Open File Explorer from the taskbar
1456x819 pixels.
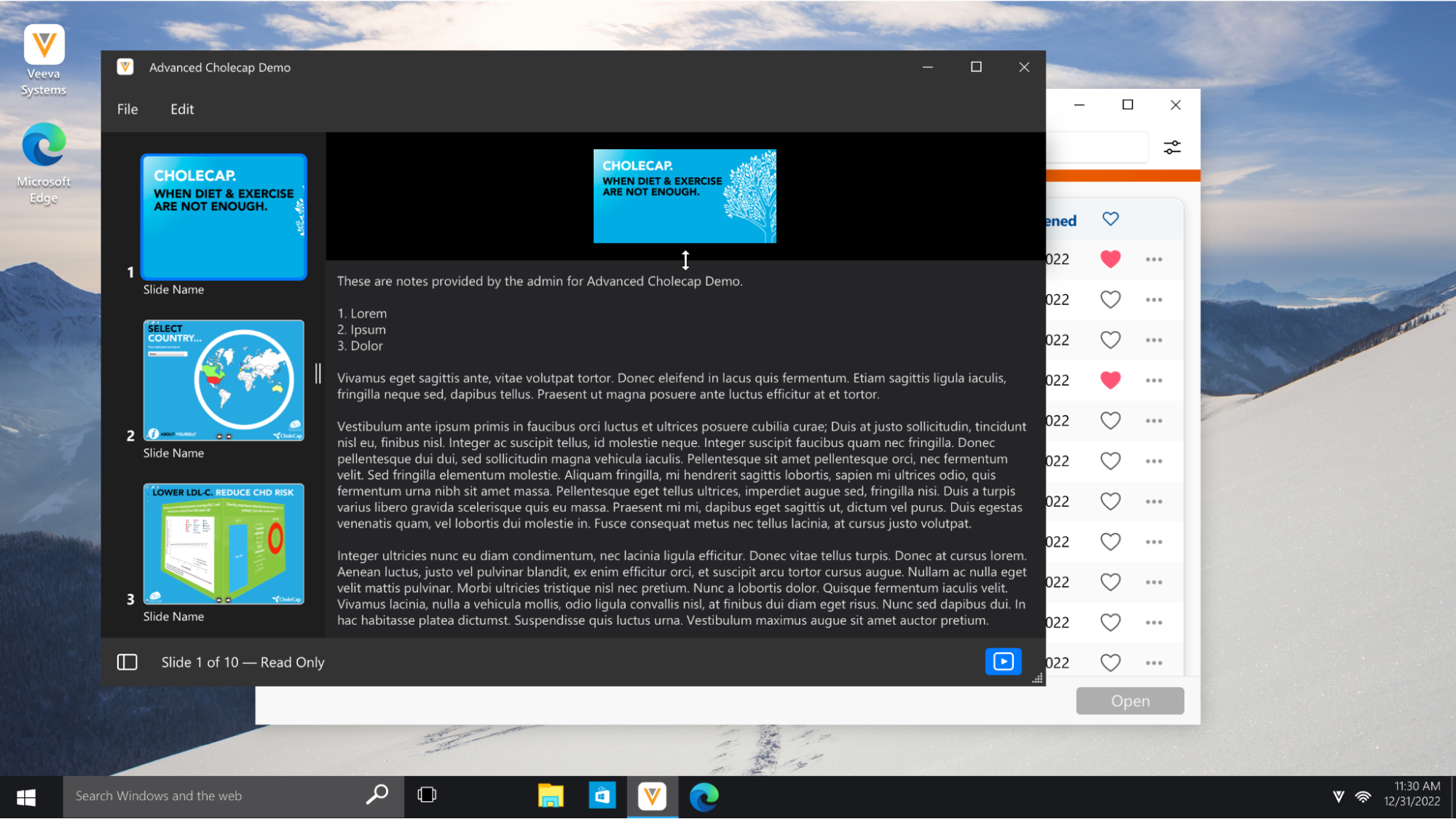[551, 796]
